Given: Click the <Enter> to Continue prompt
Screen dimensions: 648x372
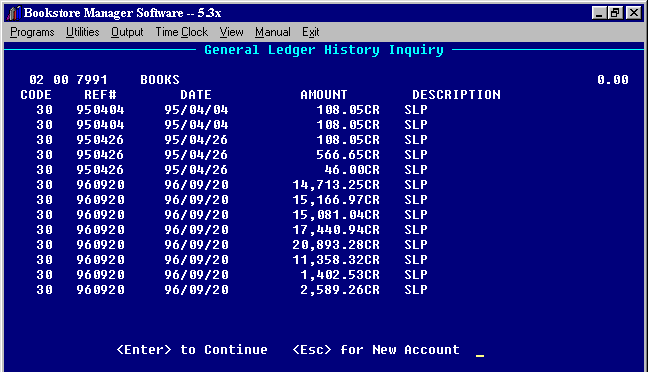Looking at the screenshot, I should 192,350.
